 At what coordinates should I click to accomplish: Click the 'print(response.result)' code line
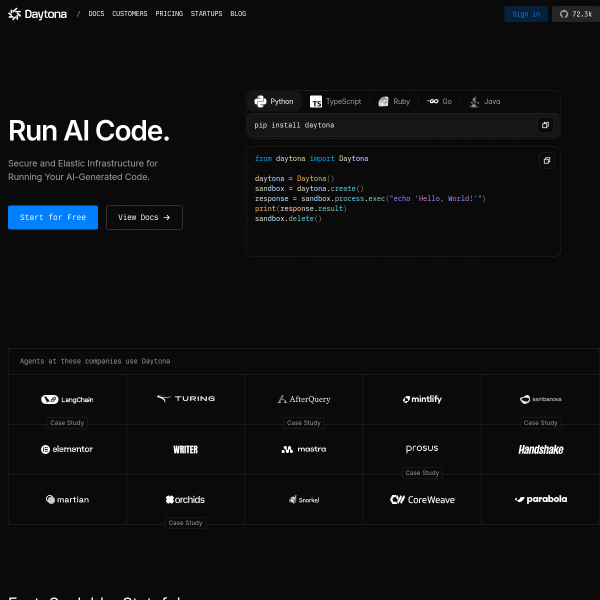301,209
